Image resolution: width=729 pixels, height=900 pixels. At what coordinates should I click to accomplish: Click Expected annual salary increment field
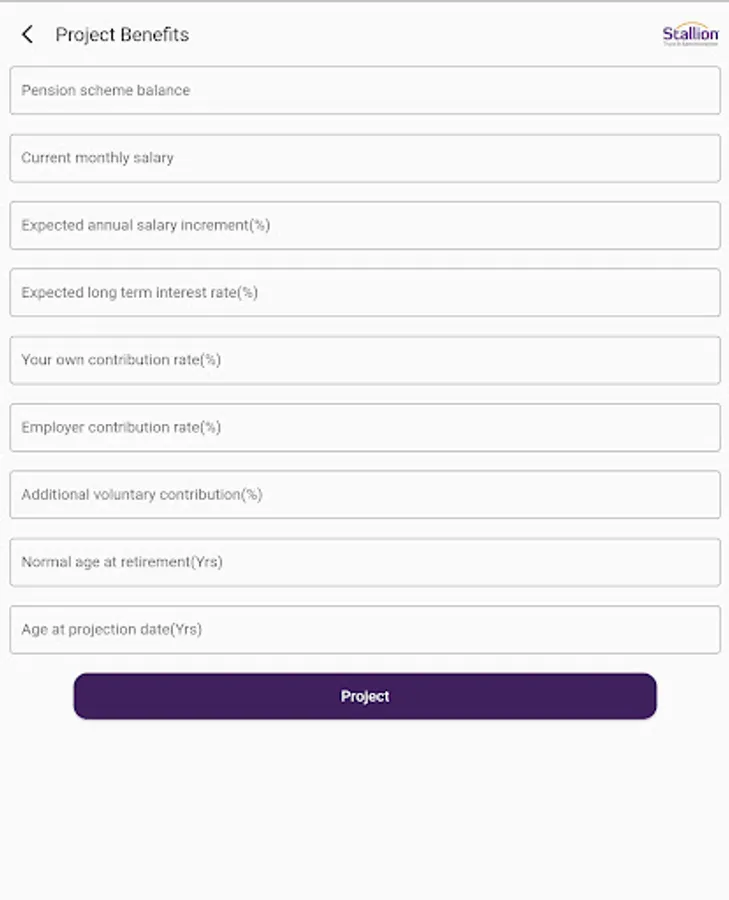point(365,225)
